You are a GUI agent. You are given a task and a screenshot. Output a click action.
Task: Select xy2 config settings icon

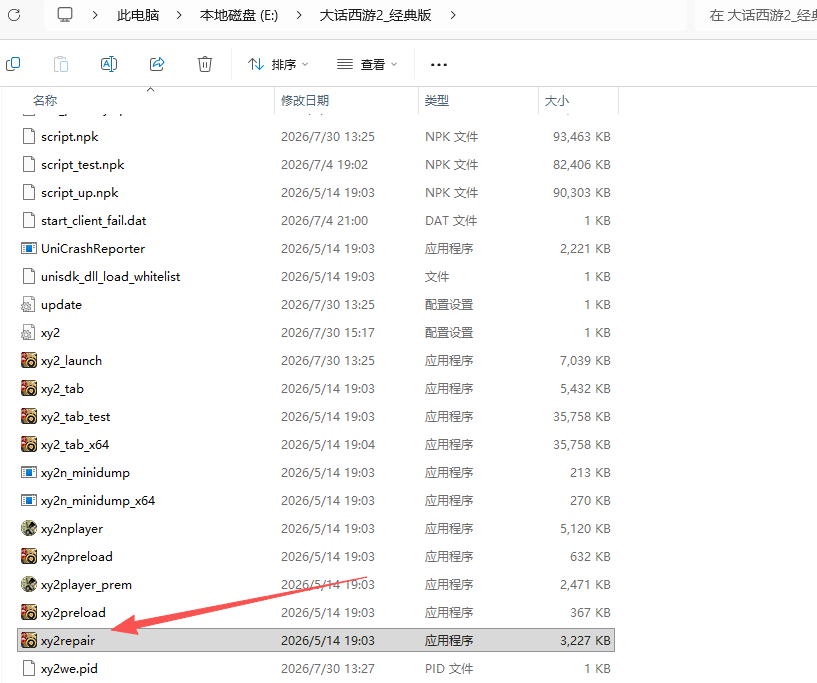tap(28, 332)
